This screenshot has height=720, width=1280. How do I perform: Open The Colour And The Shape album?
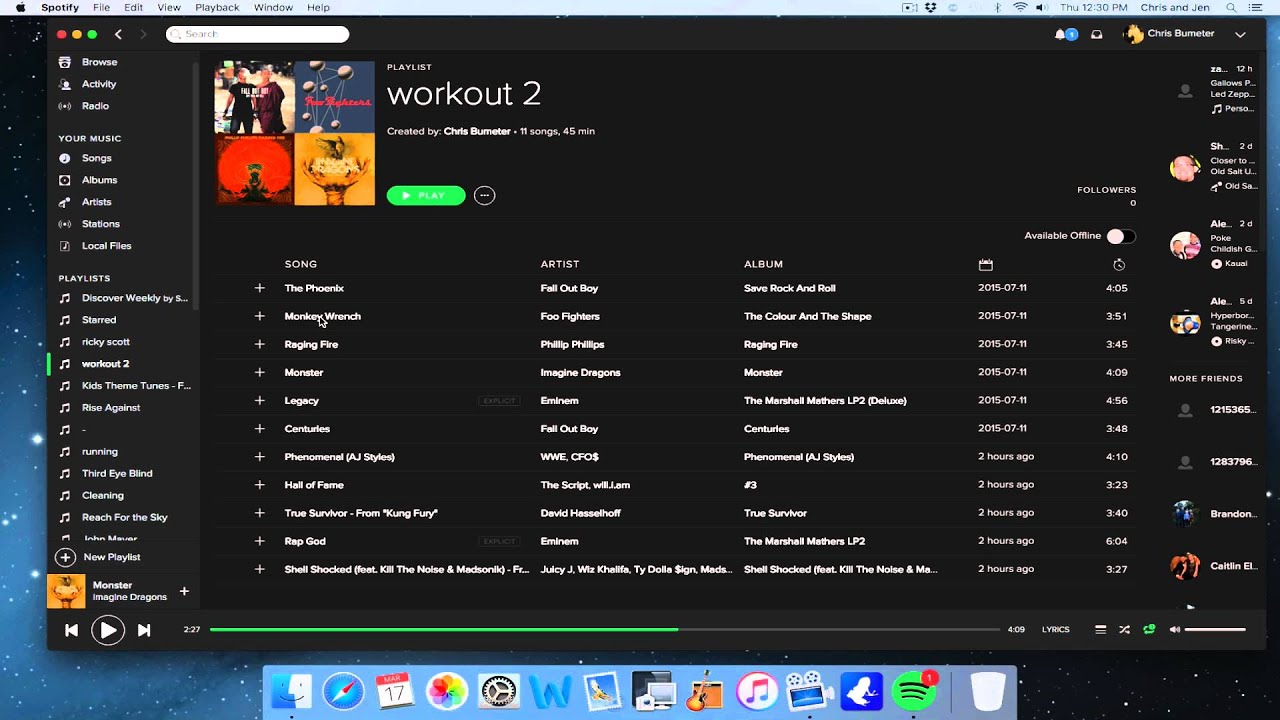point(807,316)
